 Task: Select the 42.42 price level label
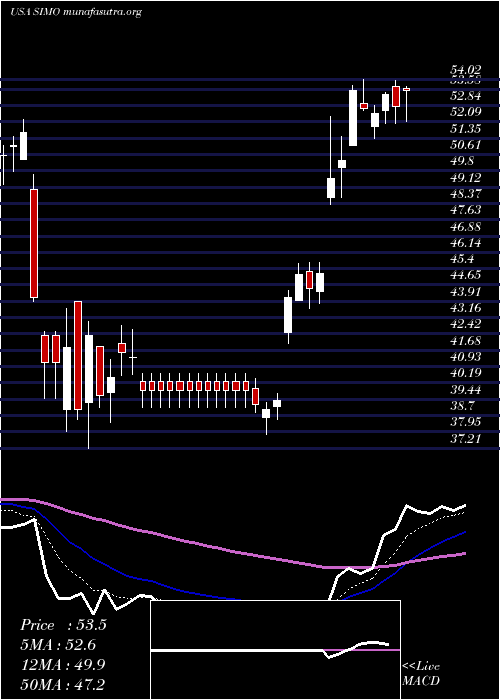click(466, 324)
